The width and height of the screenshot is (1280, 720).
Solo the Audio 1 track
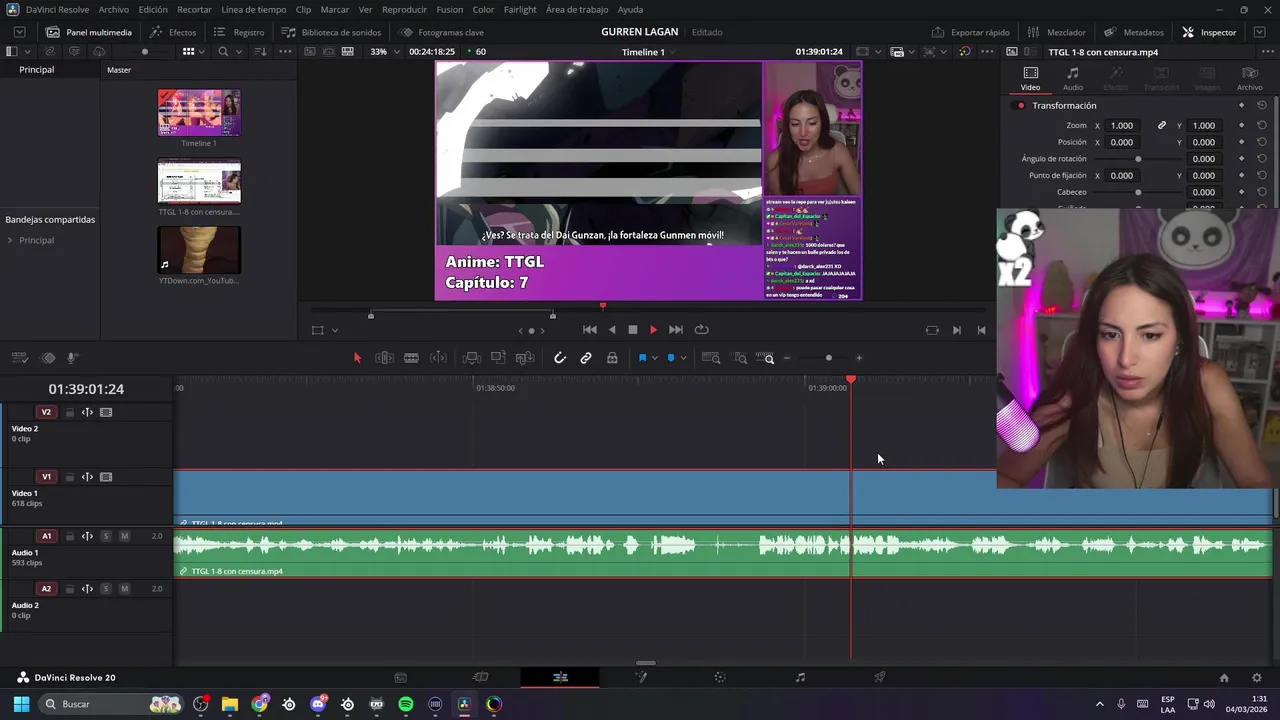(x=106, y=536)
